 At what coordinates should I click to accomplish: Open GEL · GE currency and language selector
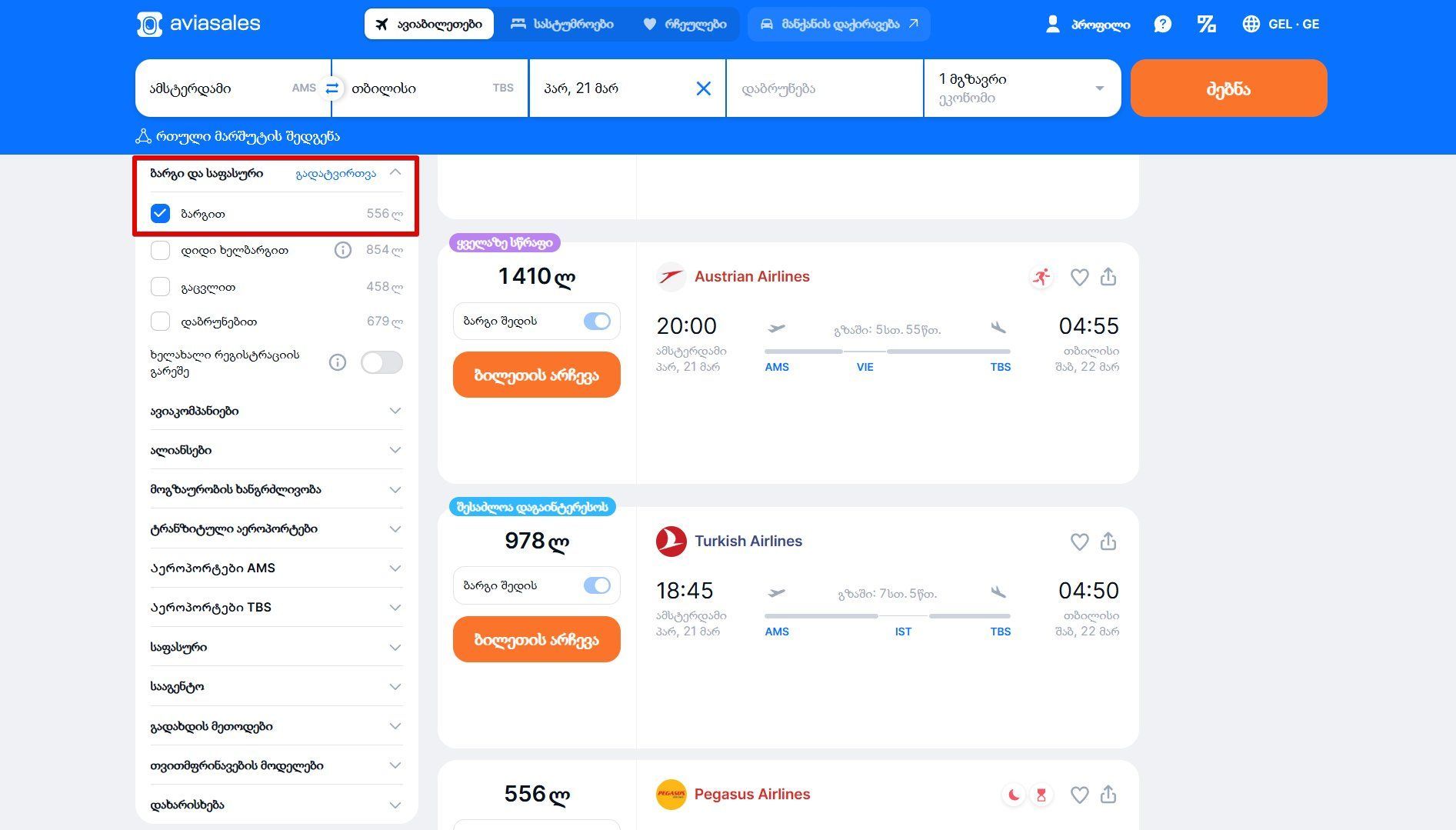pyautogui.click(x=1281, y=24)
